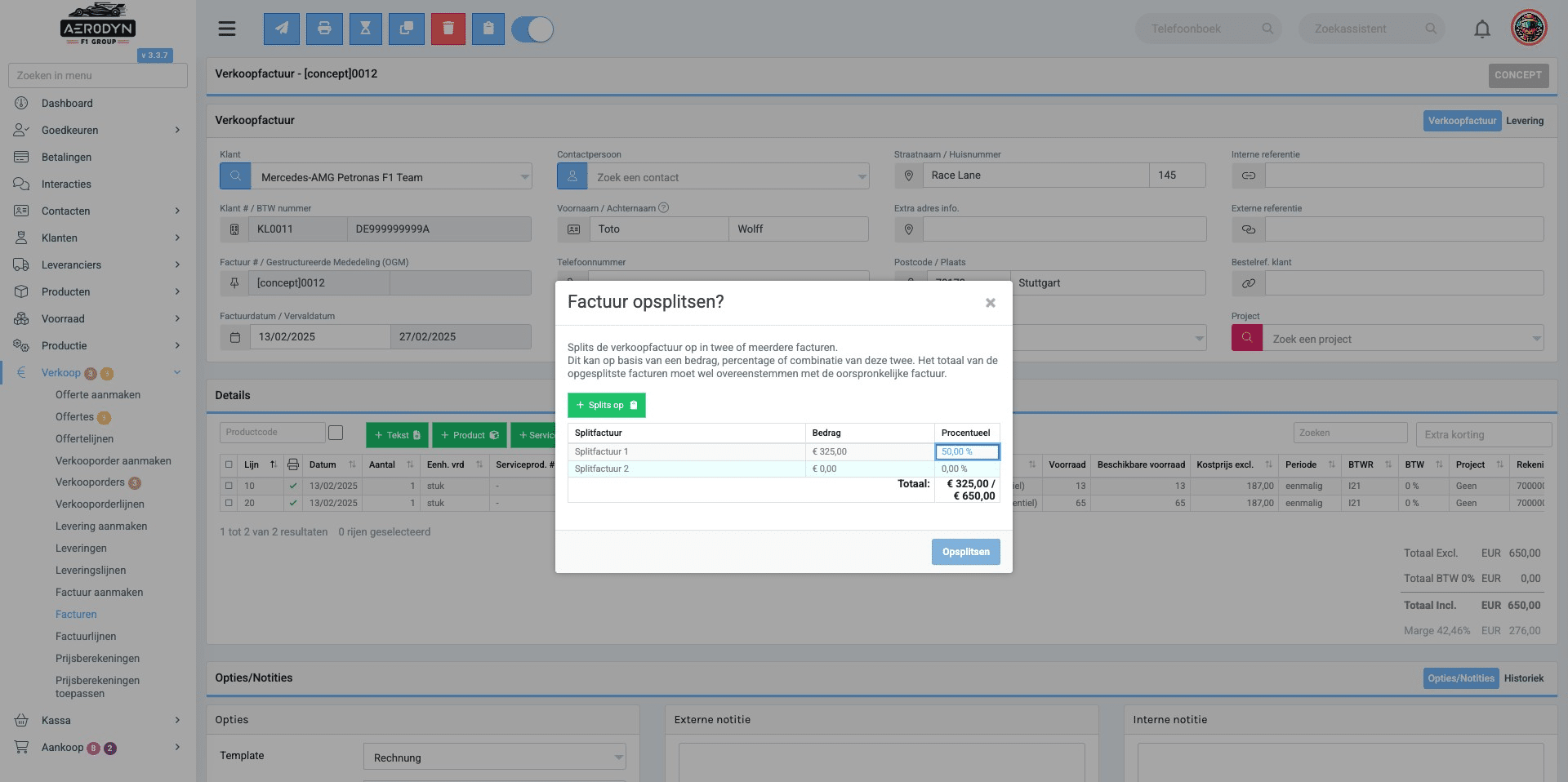
Task: Close the Factuur opsplitsen dialog
Action: pos(990,303)
